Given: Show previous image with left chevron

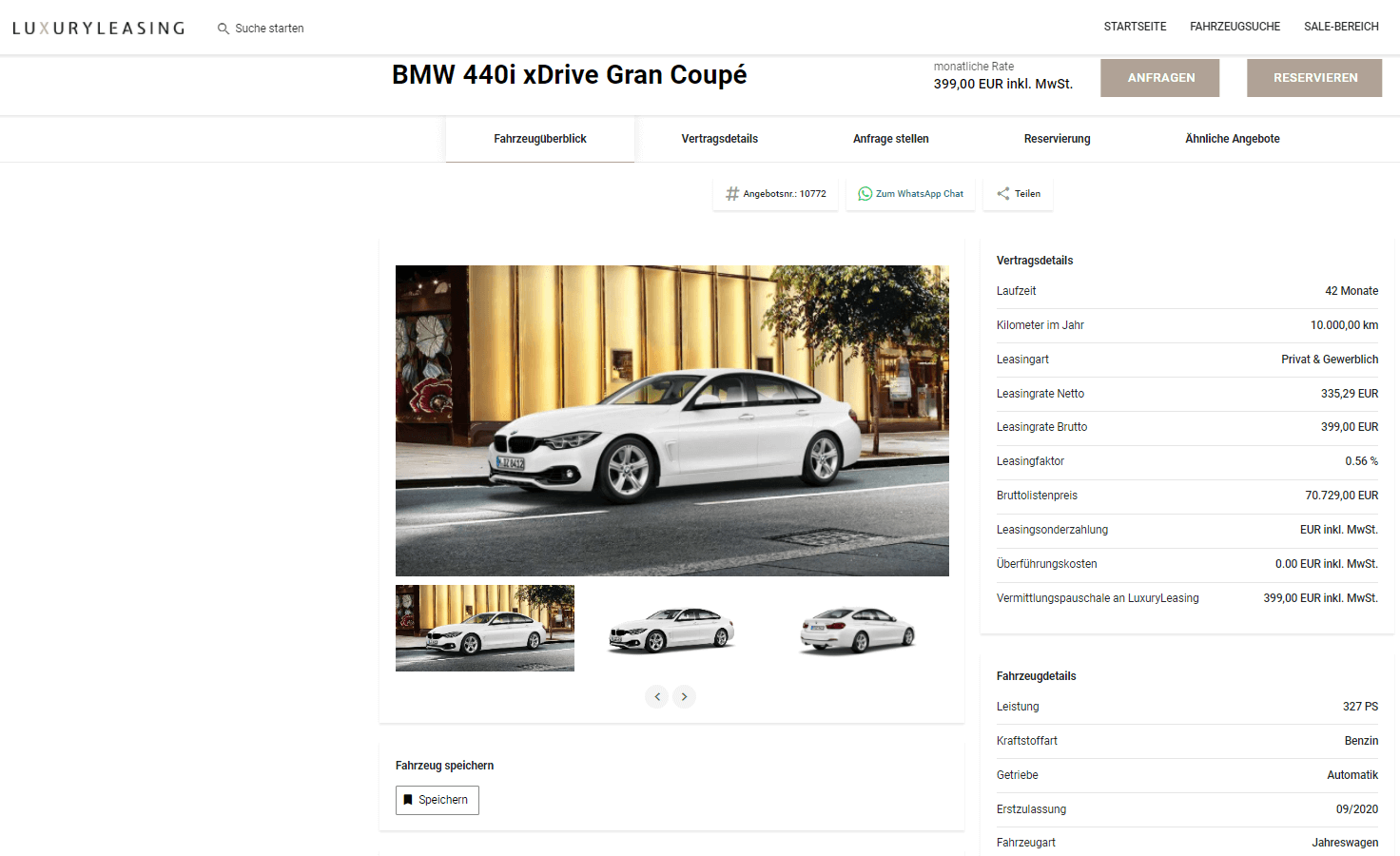Looking at the screenshot, I should pos(657,697).
